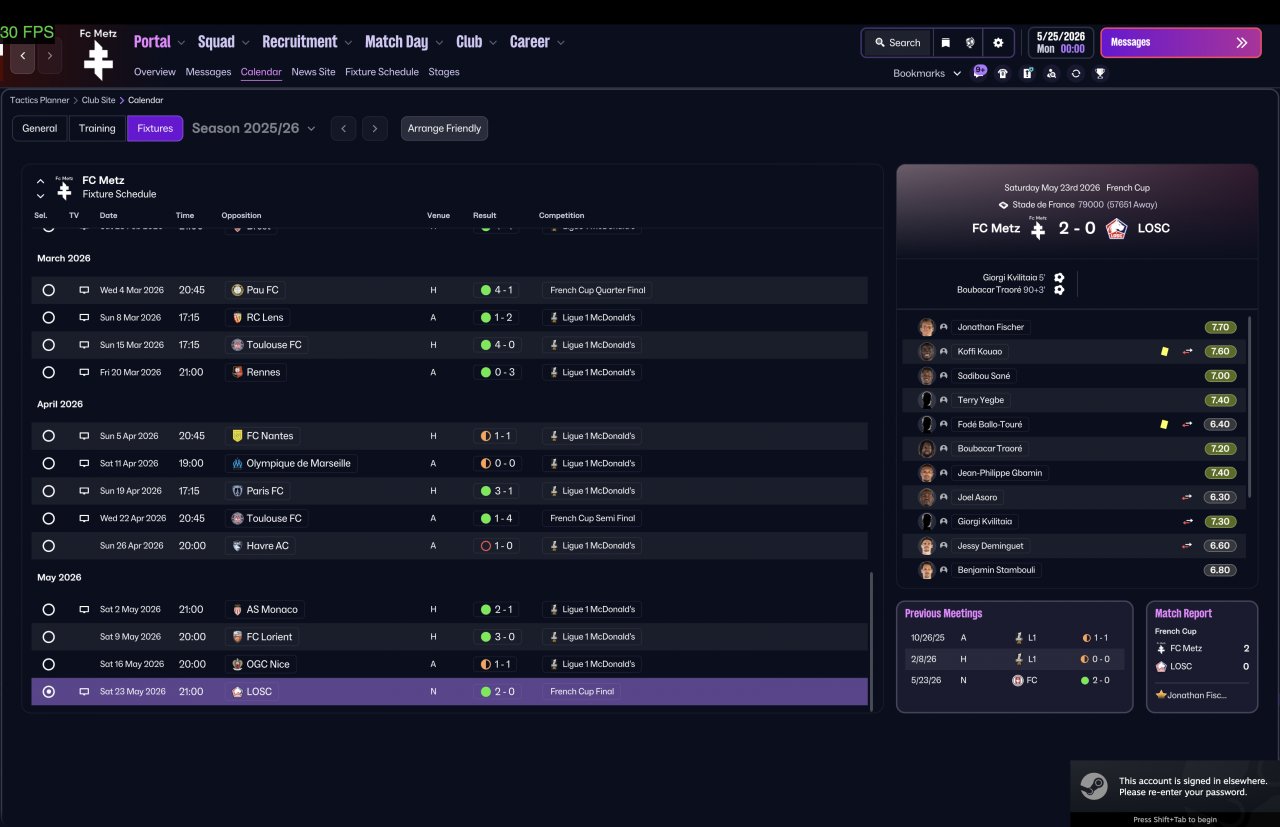Expand the Bookmarks dropdown
Viewport: 1280px width, 827px height.
[927, 73]
